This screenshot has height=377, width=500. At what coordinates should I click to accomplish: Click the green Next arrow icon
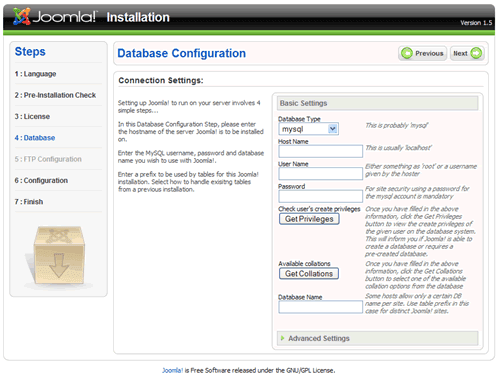click(476, 53)
